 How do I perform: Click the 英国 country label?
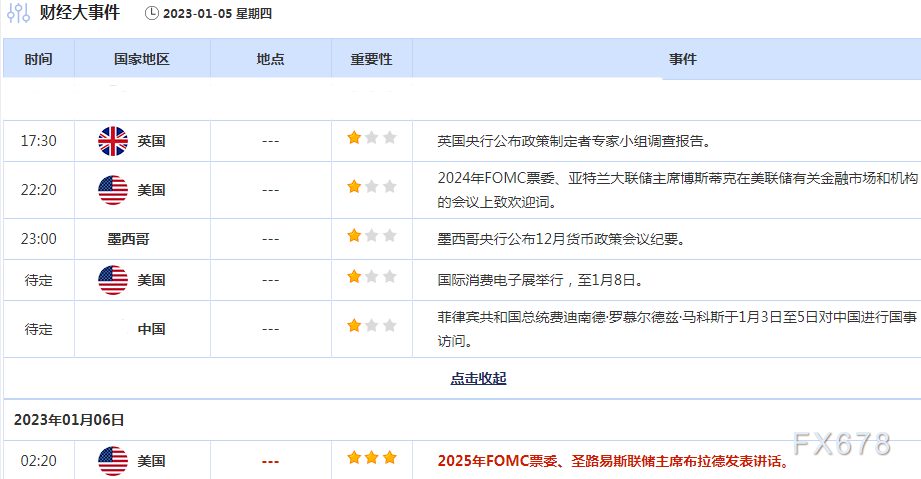151,141
